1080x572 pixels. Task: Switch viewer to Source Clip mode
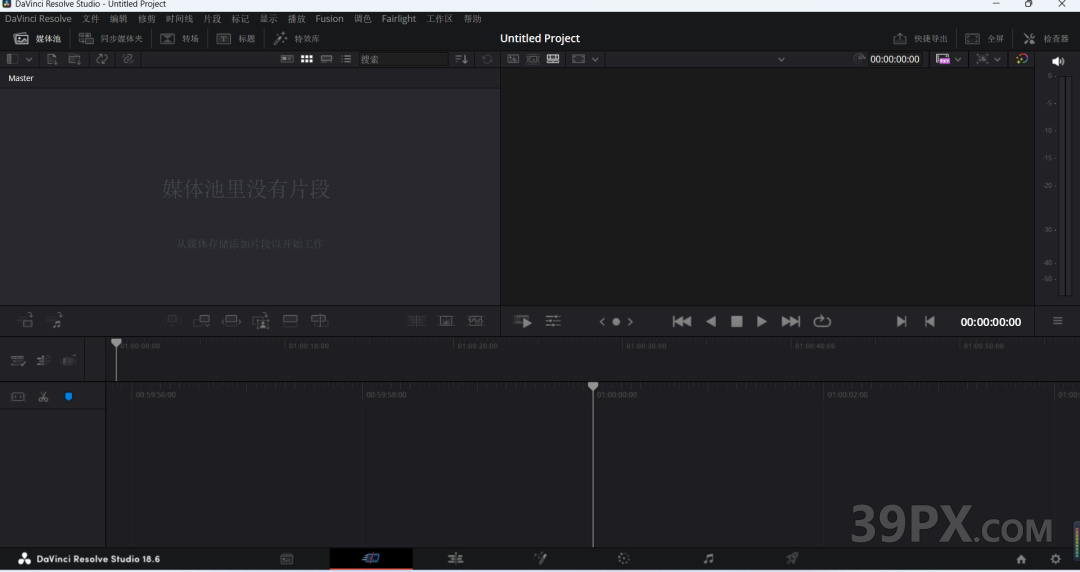[513, 59]
